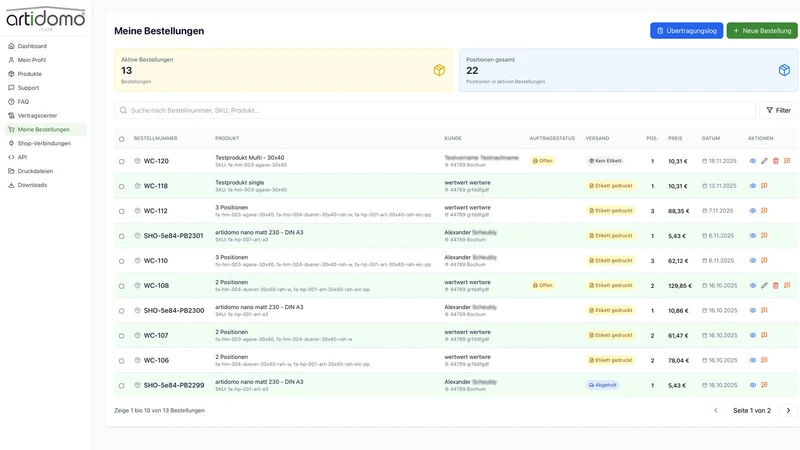Toggle the select-all orders checkbox in header
The height and width of the screenshot is (450, 800).
121,139
